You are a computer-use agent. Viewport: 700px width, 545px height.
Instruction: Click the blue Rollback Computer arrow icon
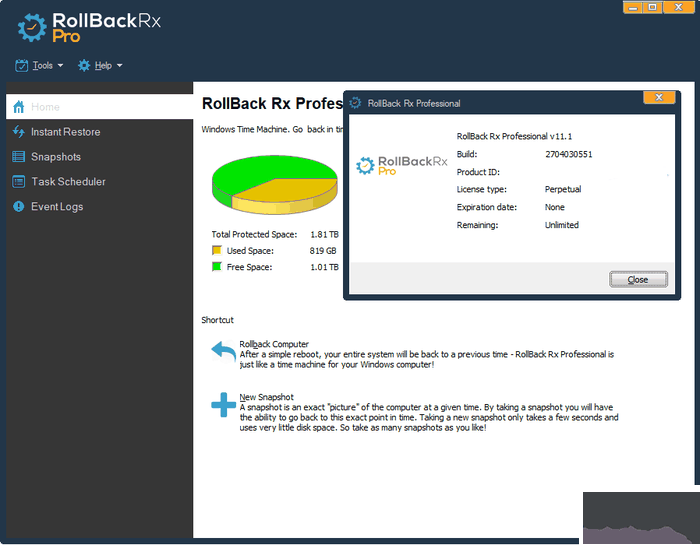[222, 352]
